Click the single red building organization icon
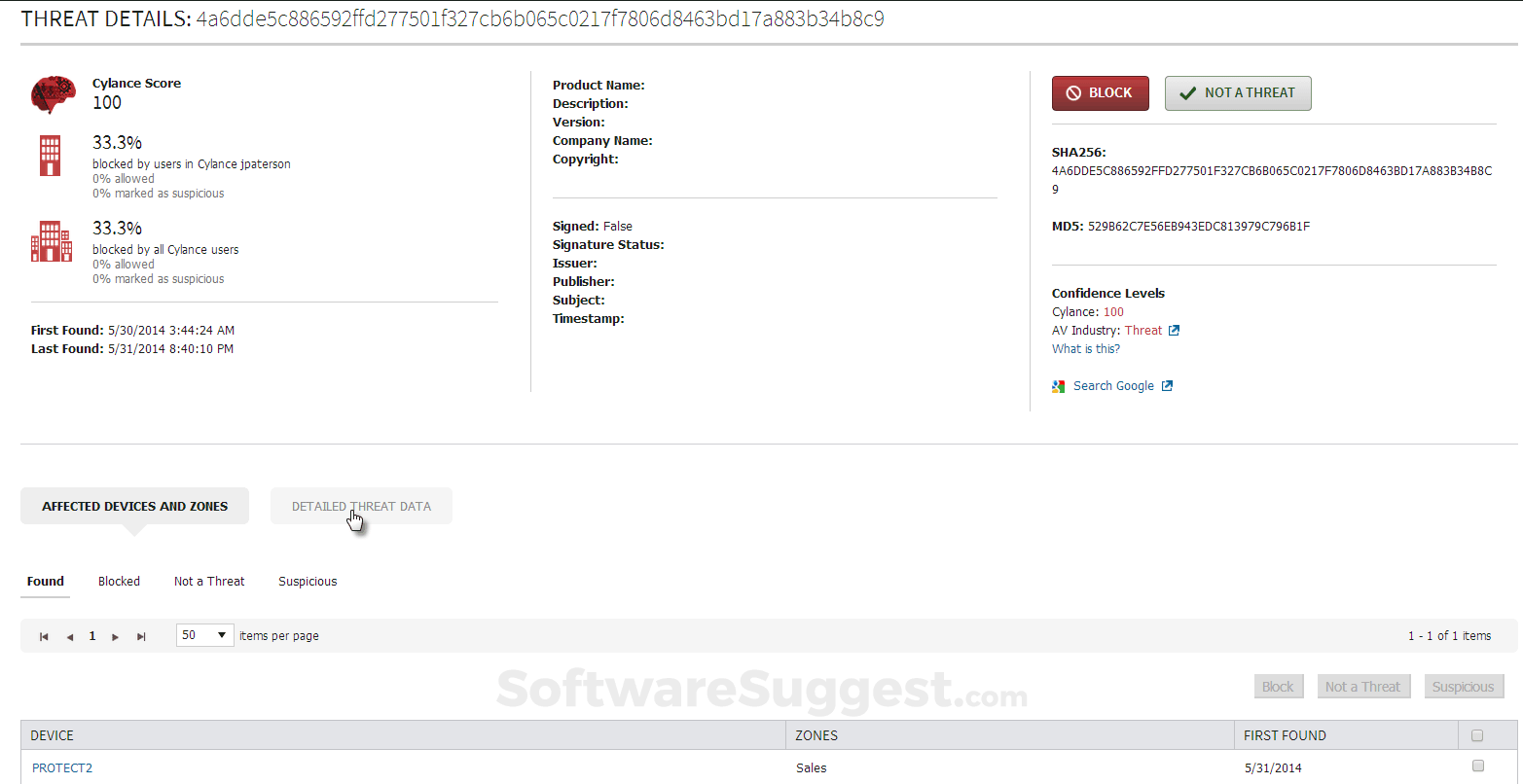Screen dimensions: 1523x784 coord(50,156)
